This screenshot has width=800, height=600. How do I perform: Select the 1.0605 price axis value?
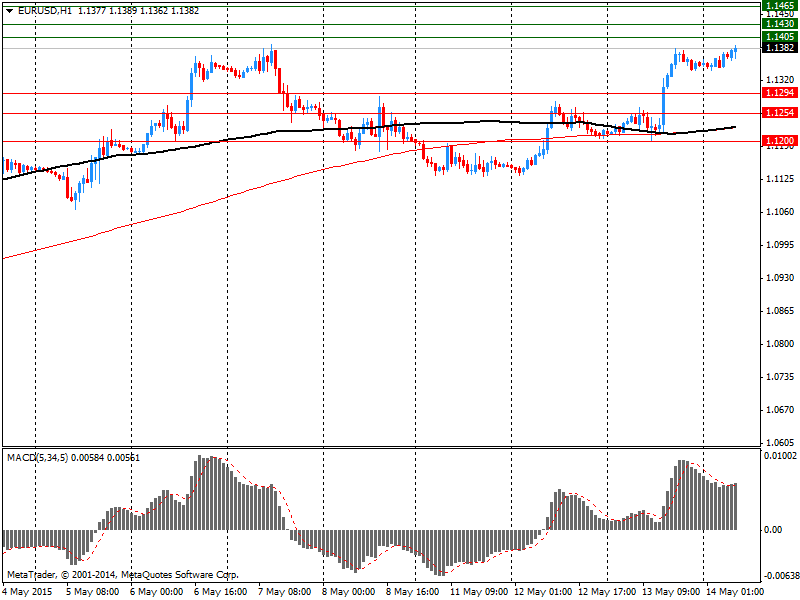pos(780,442)
